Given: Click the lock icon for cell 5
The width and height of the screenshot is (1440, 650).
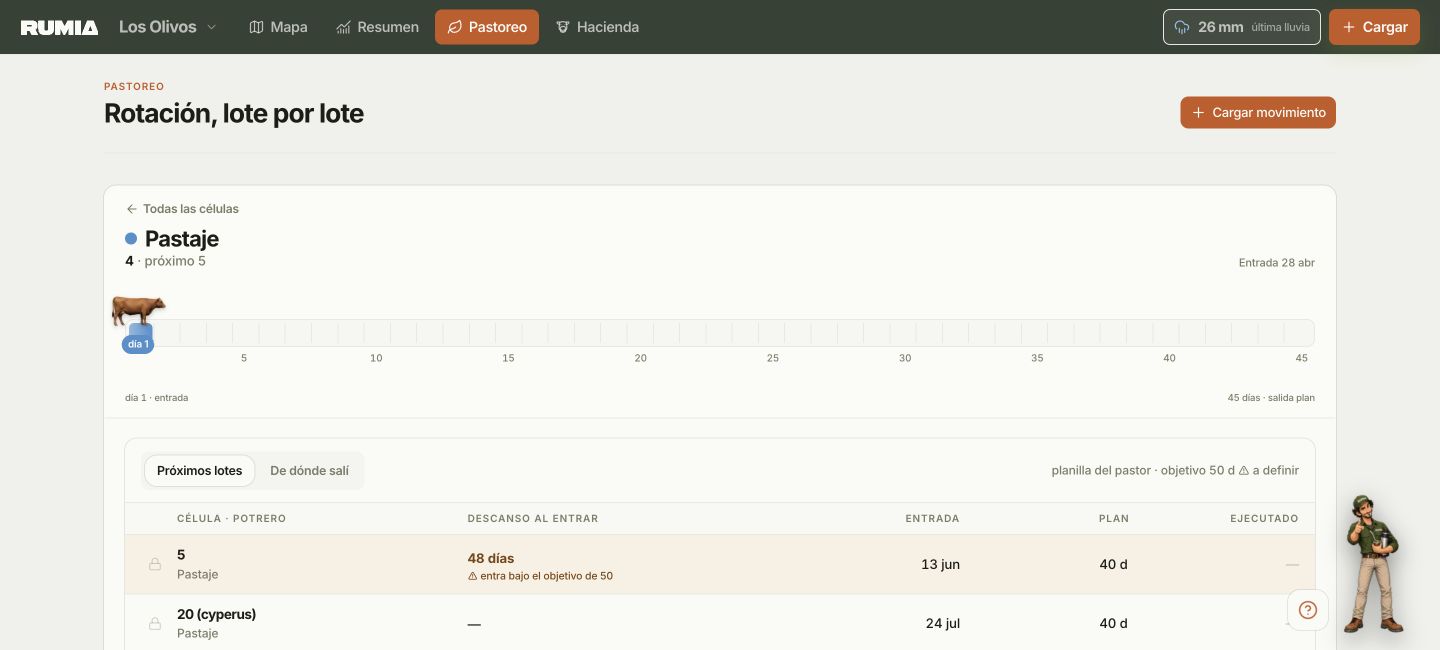Looking at the screenshot, I should 155,565.
